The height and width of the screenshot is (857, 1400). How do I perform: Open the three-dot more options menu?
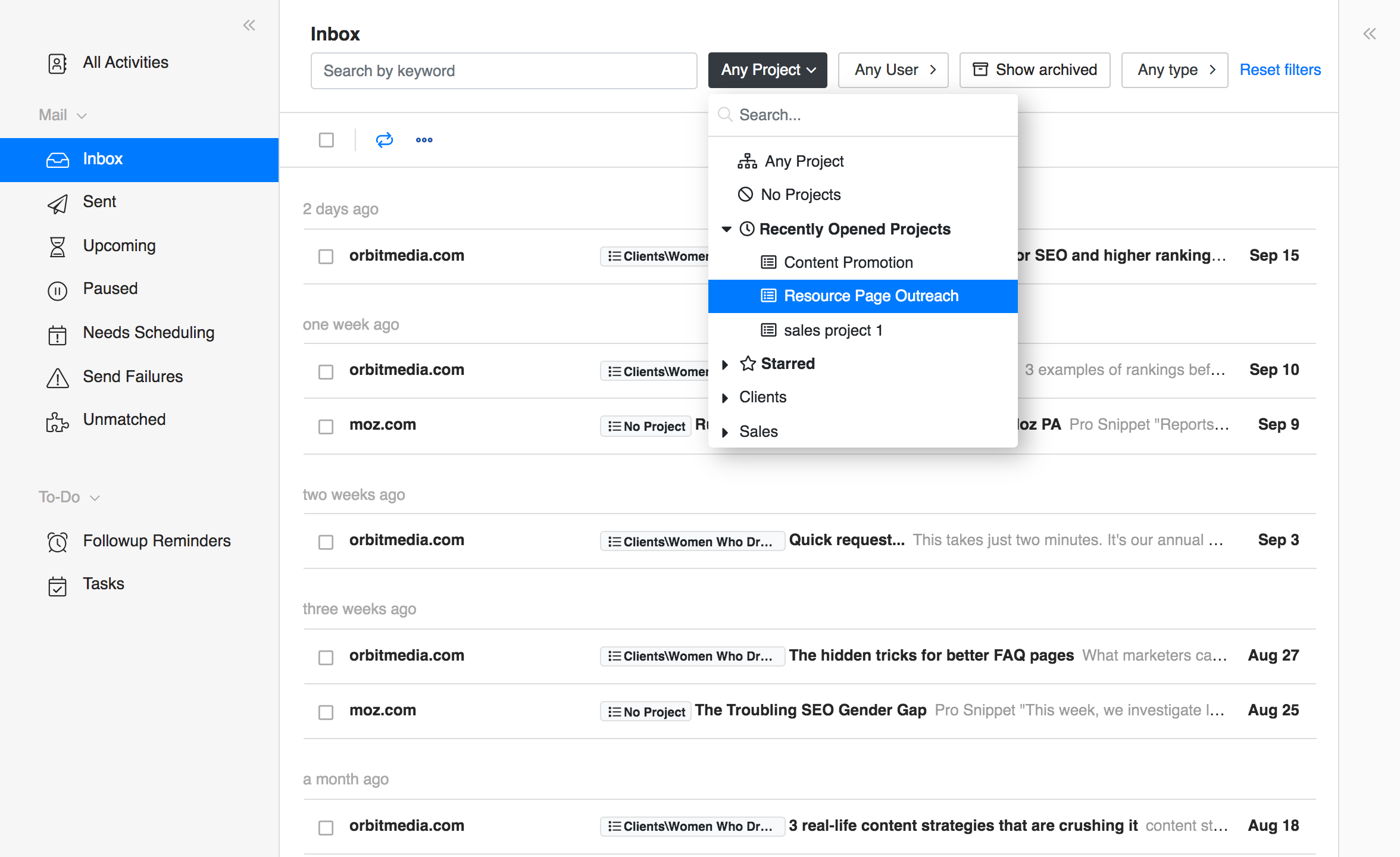point(424,140)
